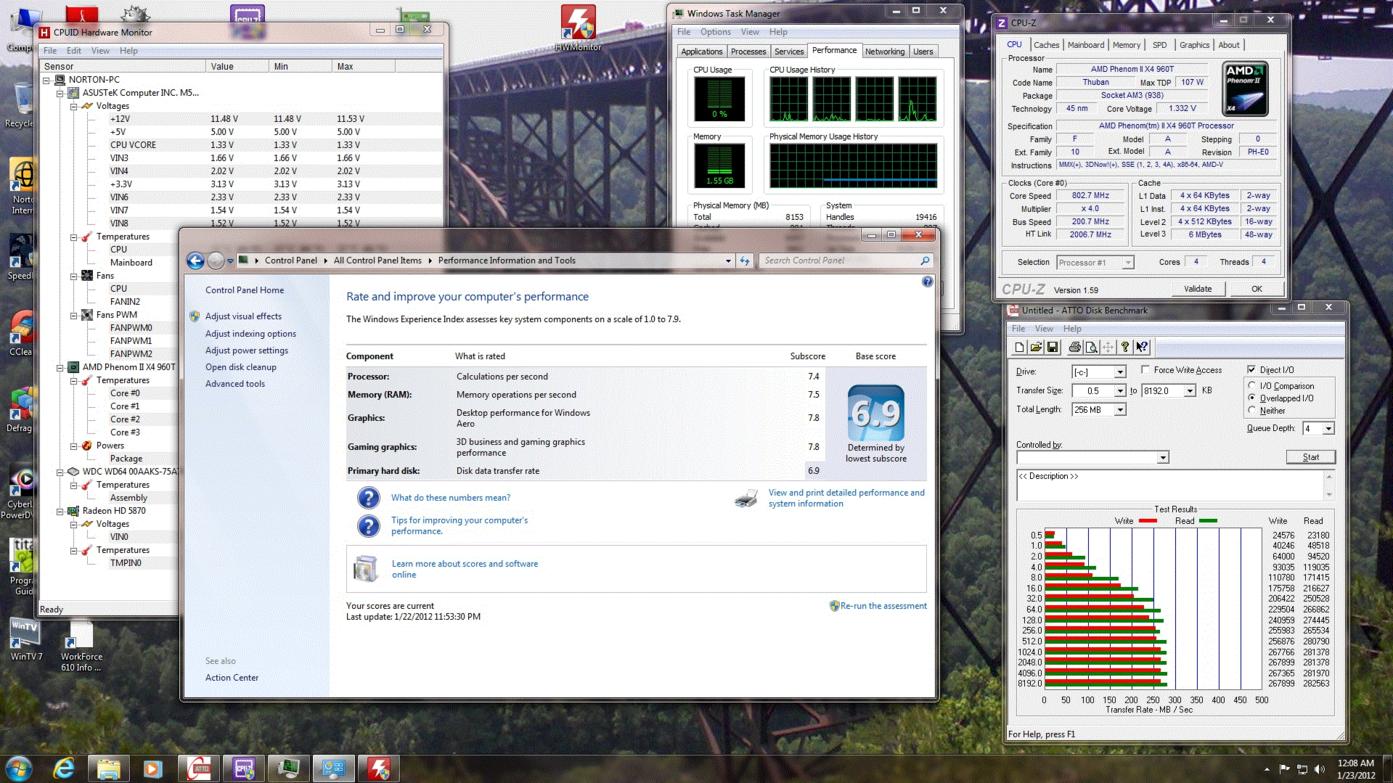This screenshot has width=1393, height=783.
Task: Open Transfer Size 8192.0 dropdown
Action: pyautogui.click(x=1189, y=391)
